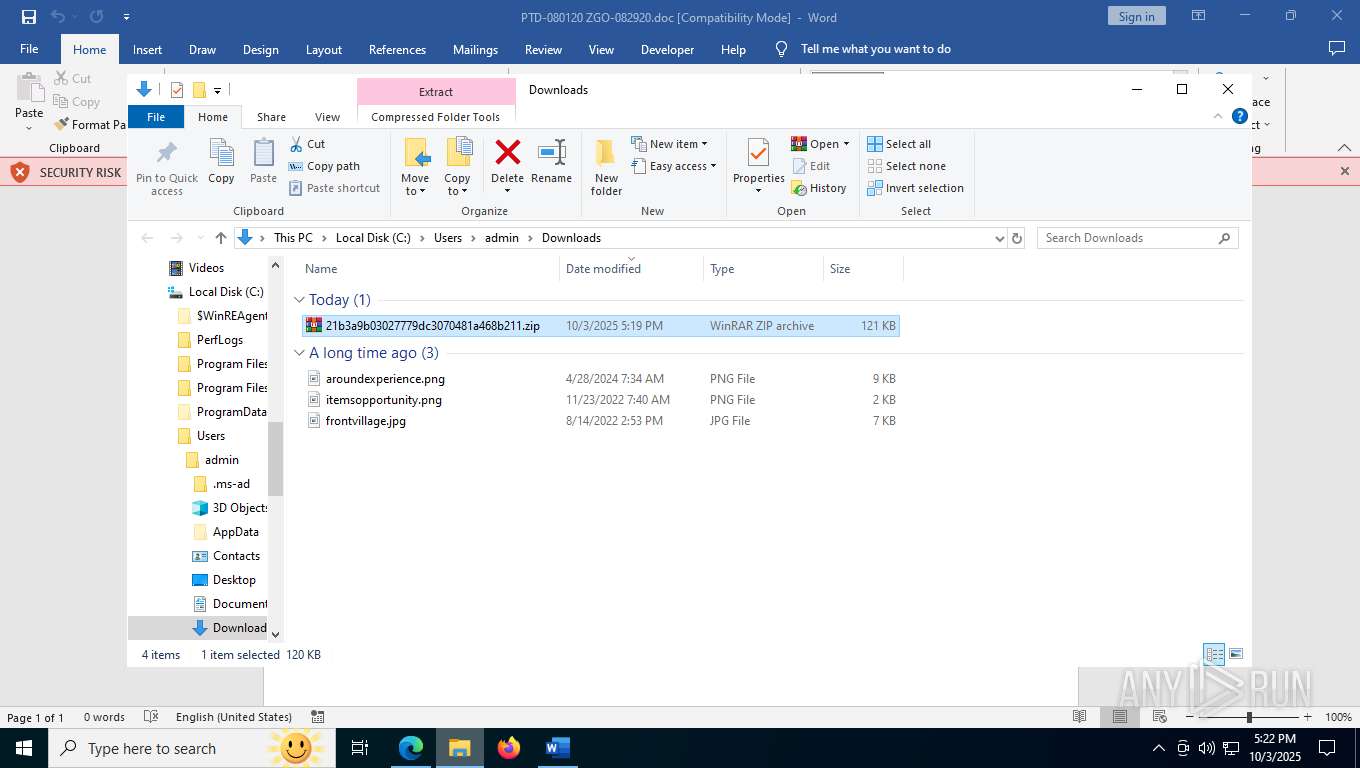Open Word References tab
Viewport: 1360px width, 768px height.
pos(397,49)
